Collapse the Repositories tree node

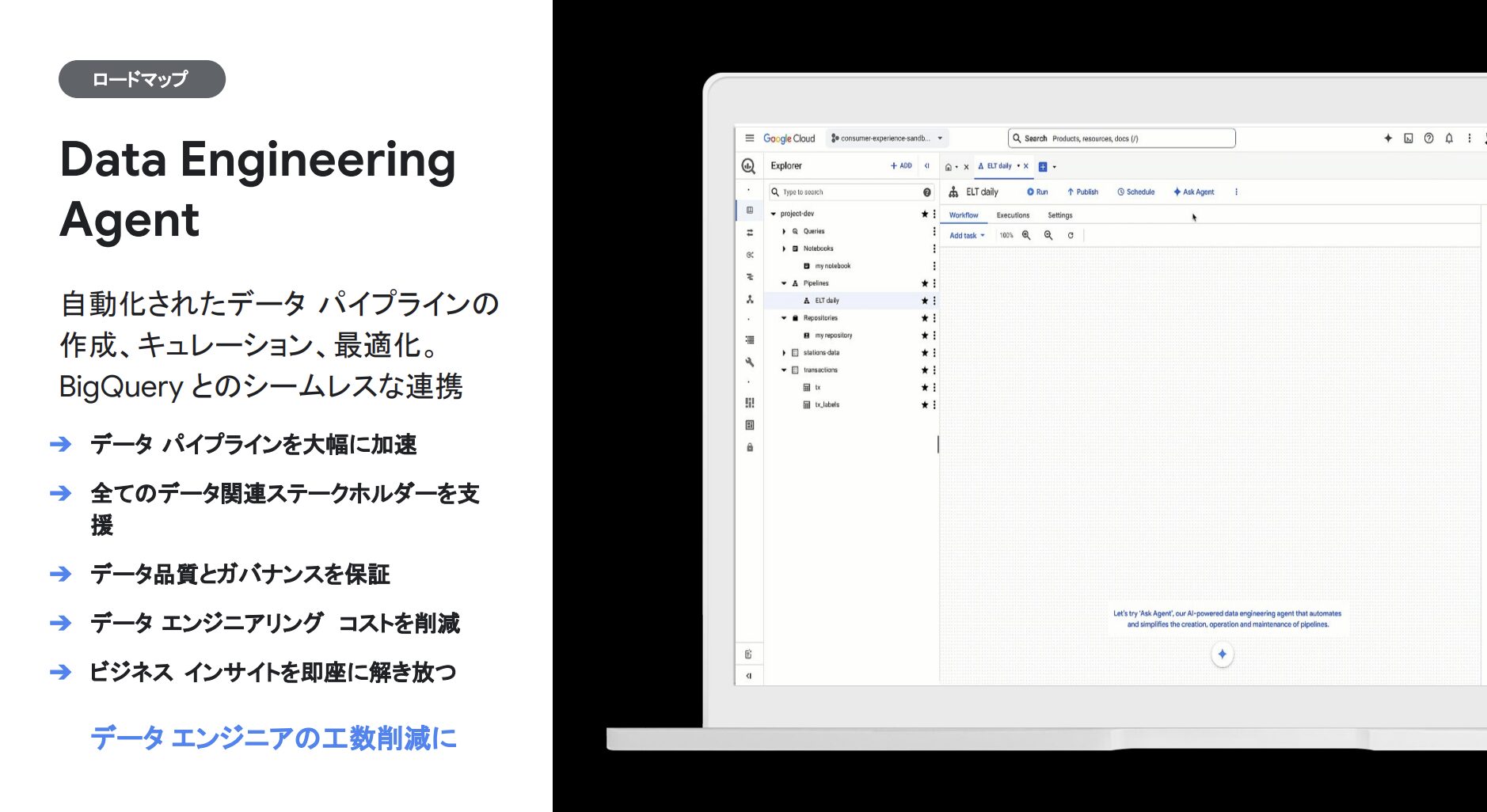coord(784,318)
